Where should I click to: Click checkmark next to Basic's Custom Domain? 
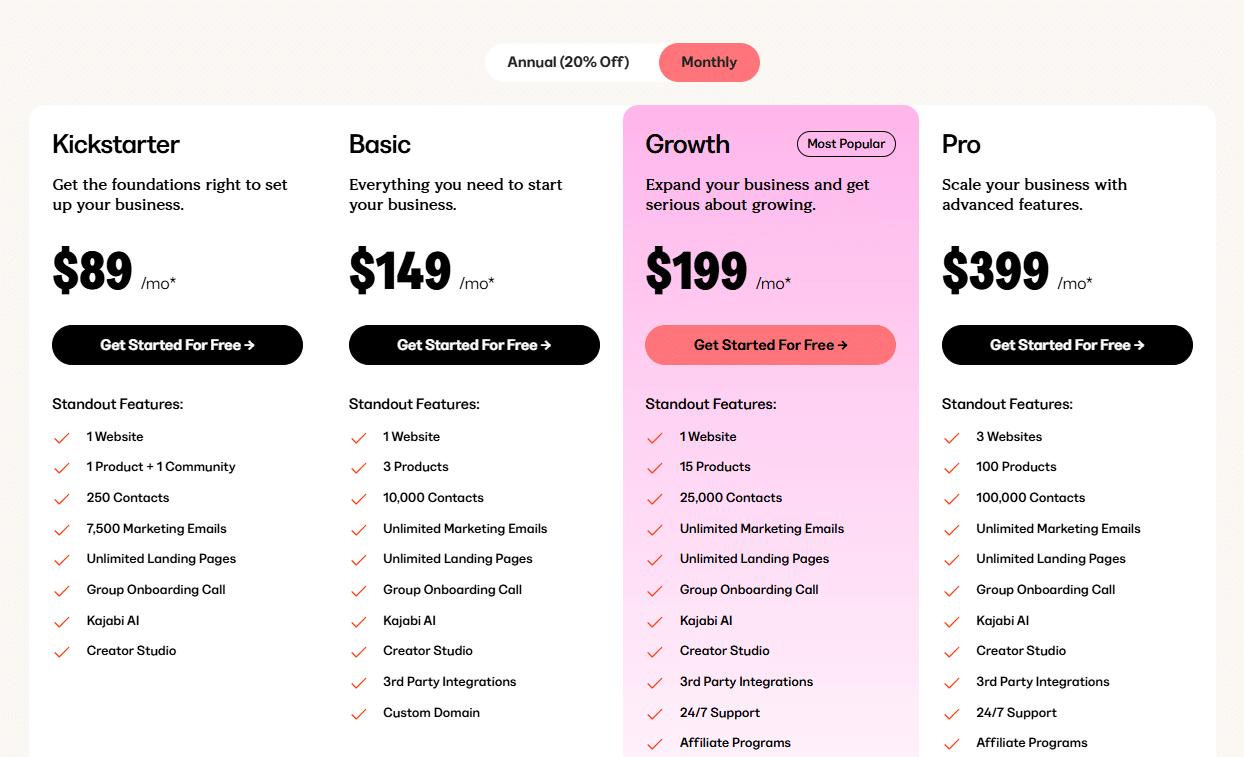(359, 714)
